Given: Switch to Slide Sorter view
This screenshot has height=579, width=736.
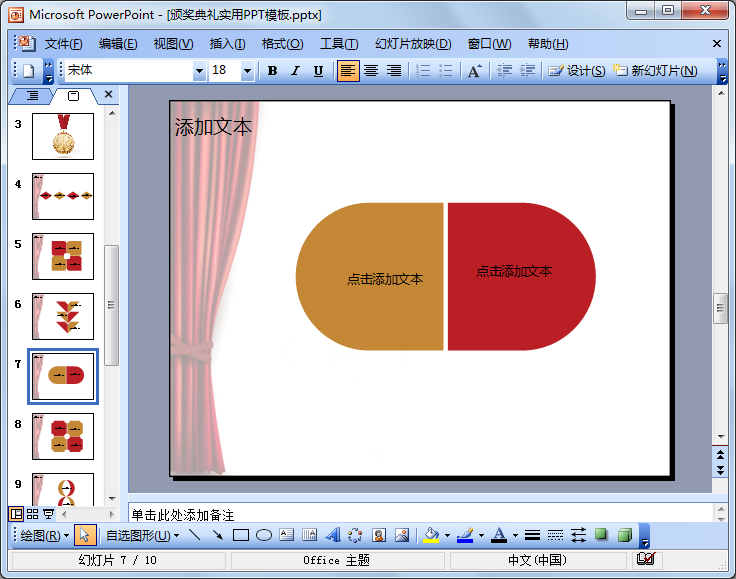Looking at the screenshot, I should pyautogui.click(x=32, y=514).
